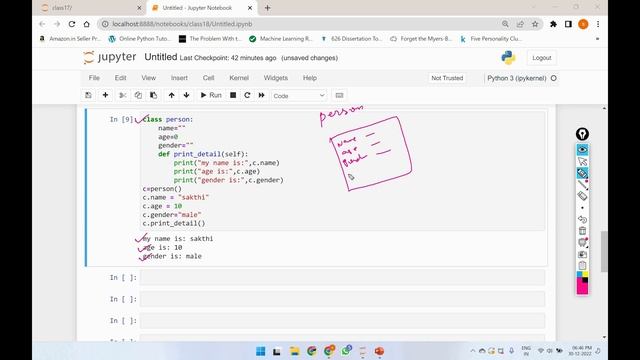Open the annotation toolbar lightbulb button
This screenshot has width=640, height=360.
point(582,134)
